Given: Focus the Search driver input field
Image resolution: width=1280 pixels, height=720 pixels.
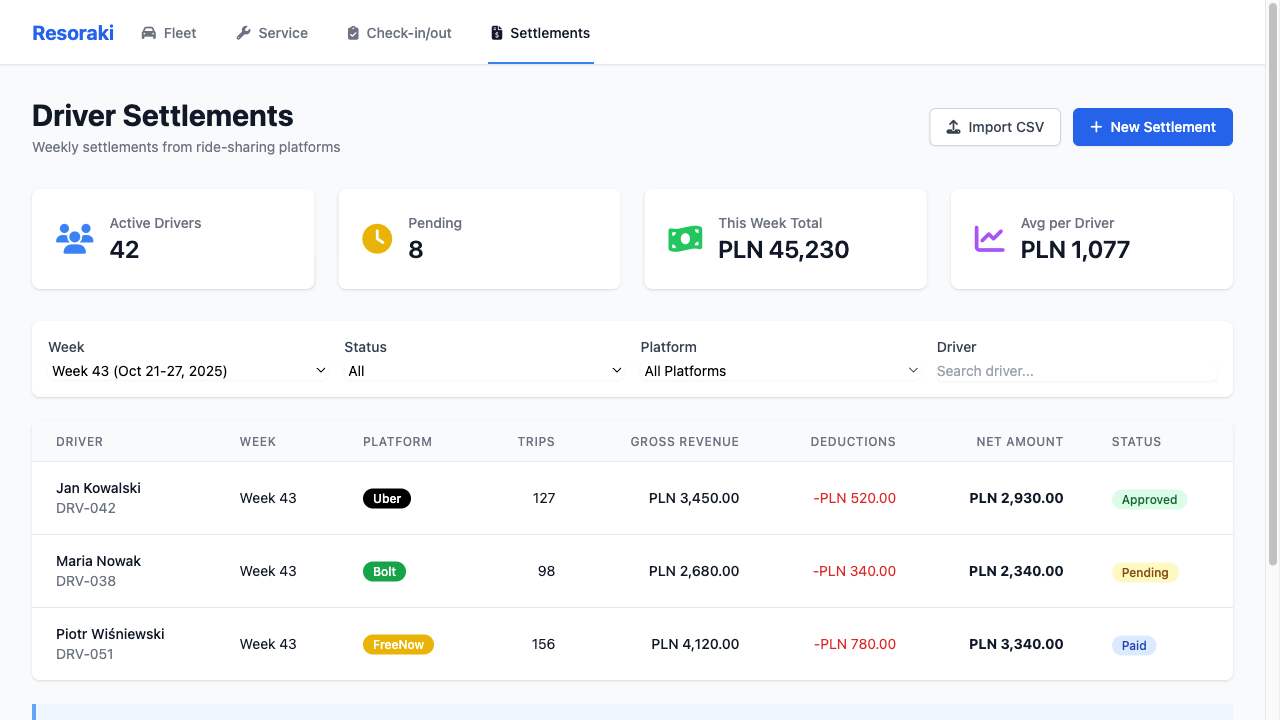Looking at the screenshot, I should 1076,371.
